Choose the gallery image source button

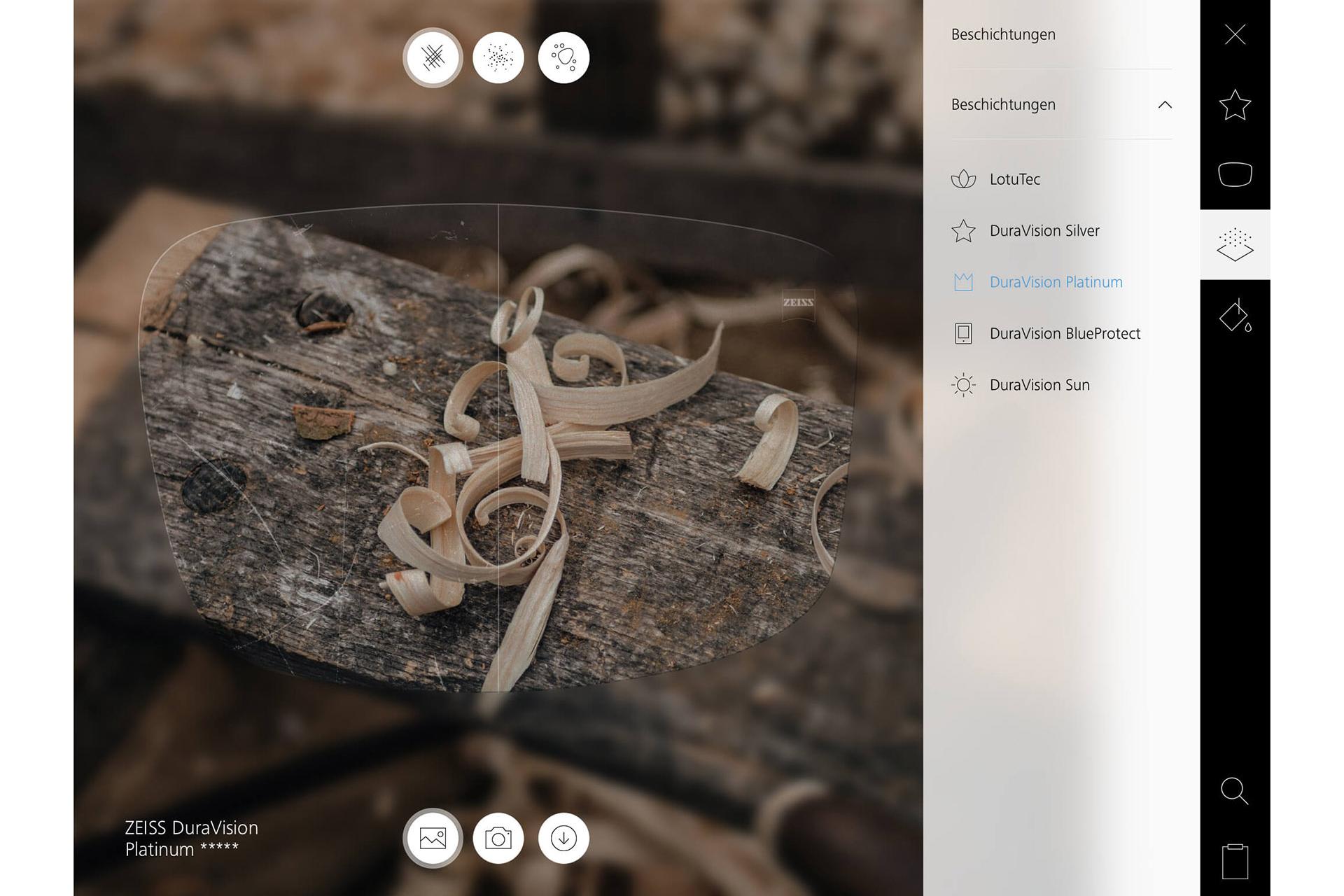[x=433, y=838]
